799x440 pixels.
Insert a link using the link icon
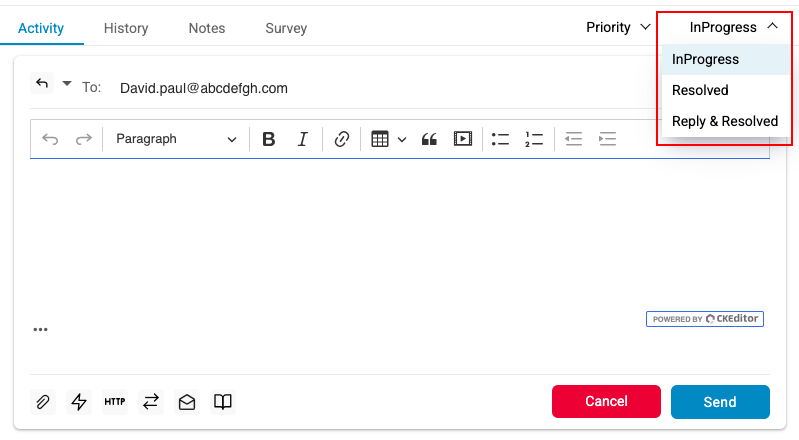[x=342, y=139]
